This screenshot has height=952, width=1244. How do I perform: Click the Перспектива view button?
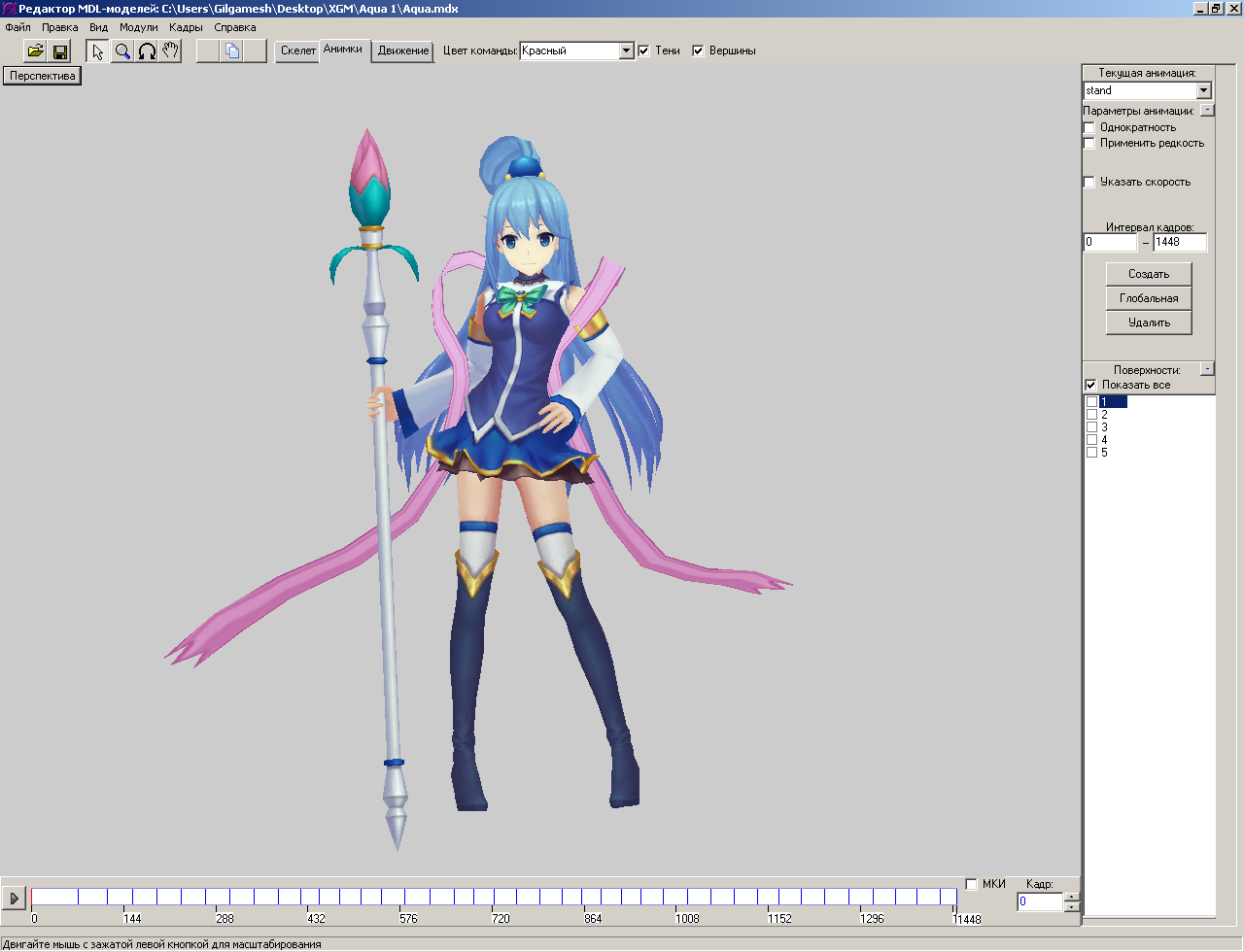click(x=43, y=76)
